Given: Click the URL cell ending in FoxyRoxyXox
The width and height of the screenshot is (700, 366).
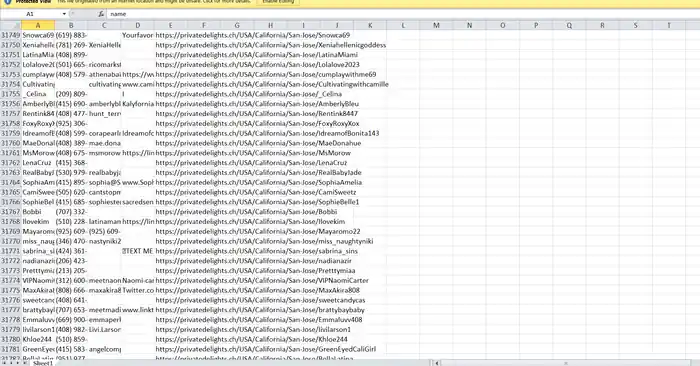Looking at the screenshot, I should coord(257,123).
